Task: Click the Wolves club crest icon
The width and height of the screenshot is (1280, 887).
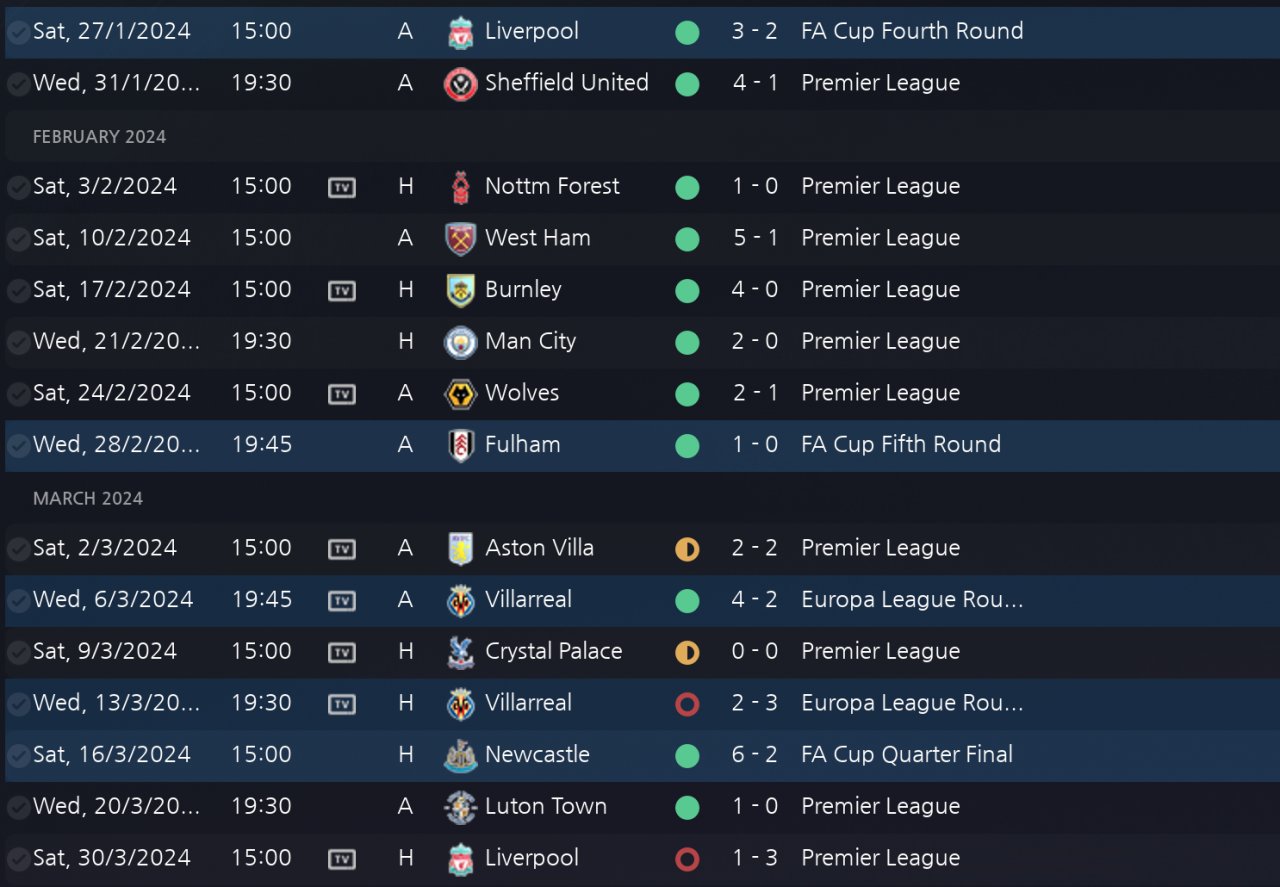Action: coord(460,394)
